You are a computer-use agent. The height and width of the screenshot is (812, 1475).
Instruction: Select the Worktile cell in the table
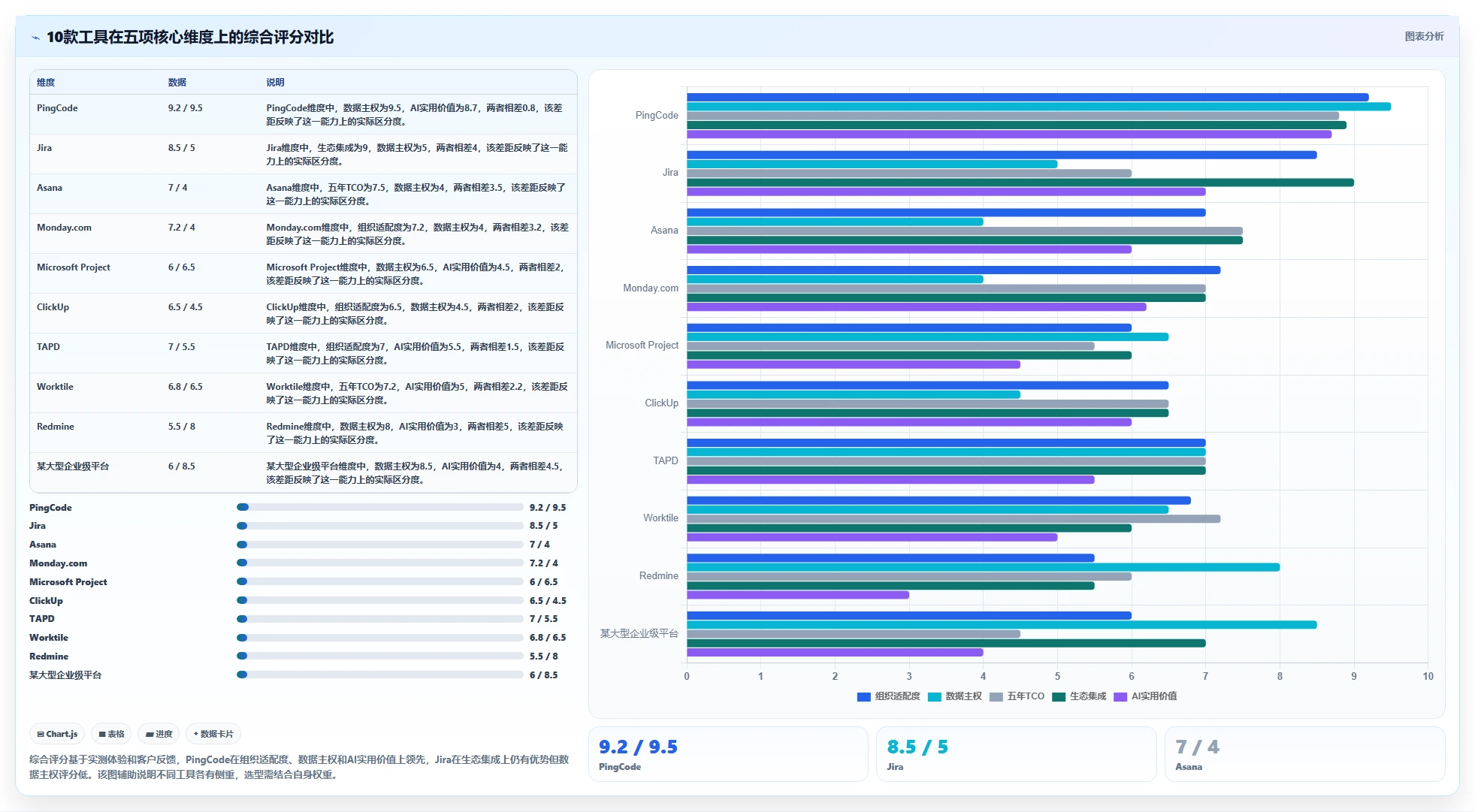coord(55,387)
